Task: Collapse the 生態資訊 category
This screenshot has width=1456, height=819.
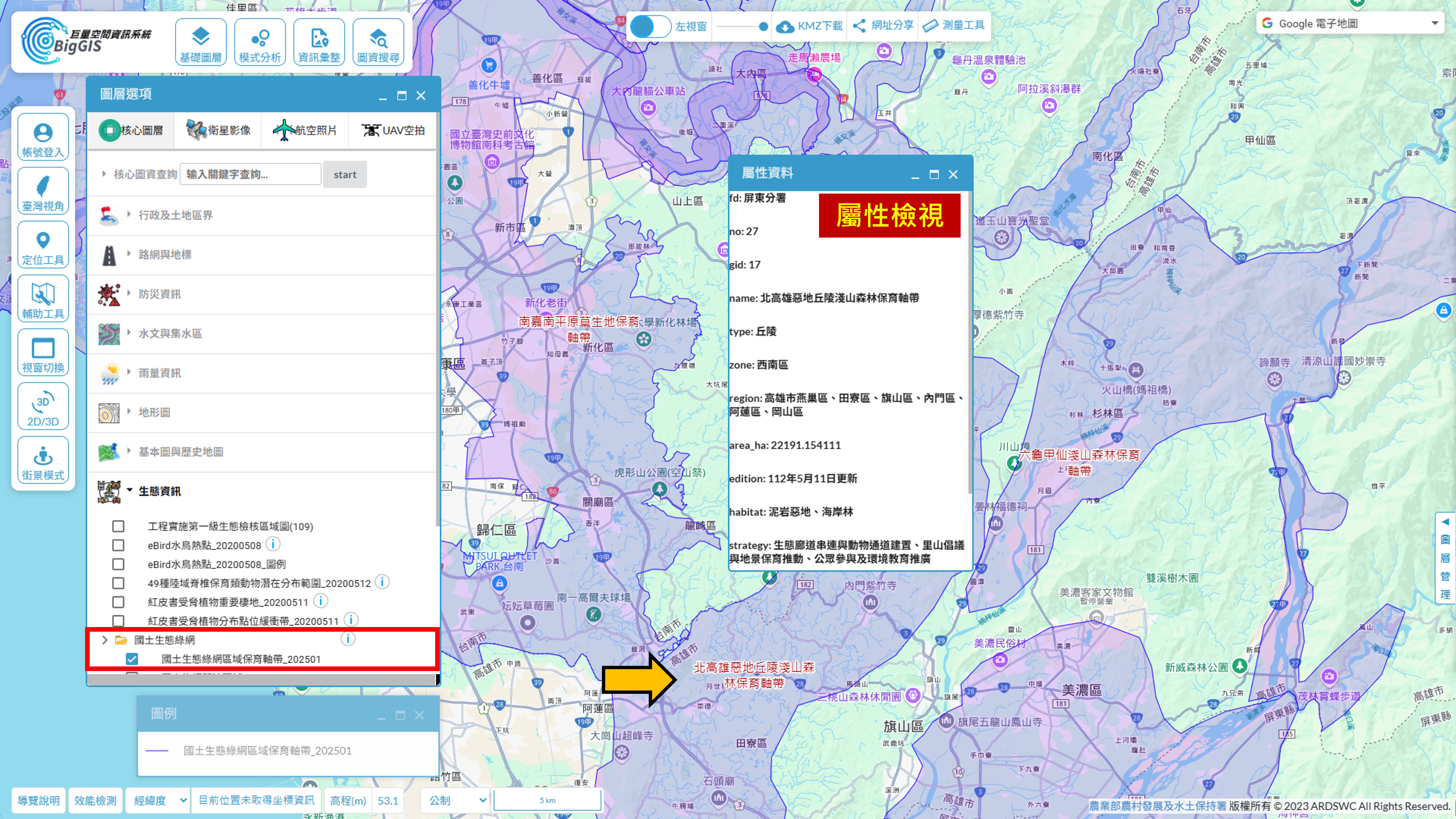Action: point(129,490)
